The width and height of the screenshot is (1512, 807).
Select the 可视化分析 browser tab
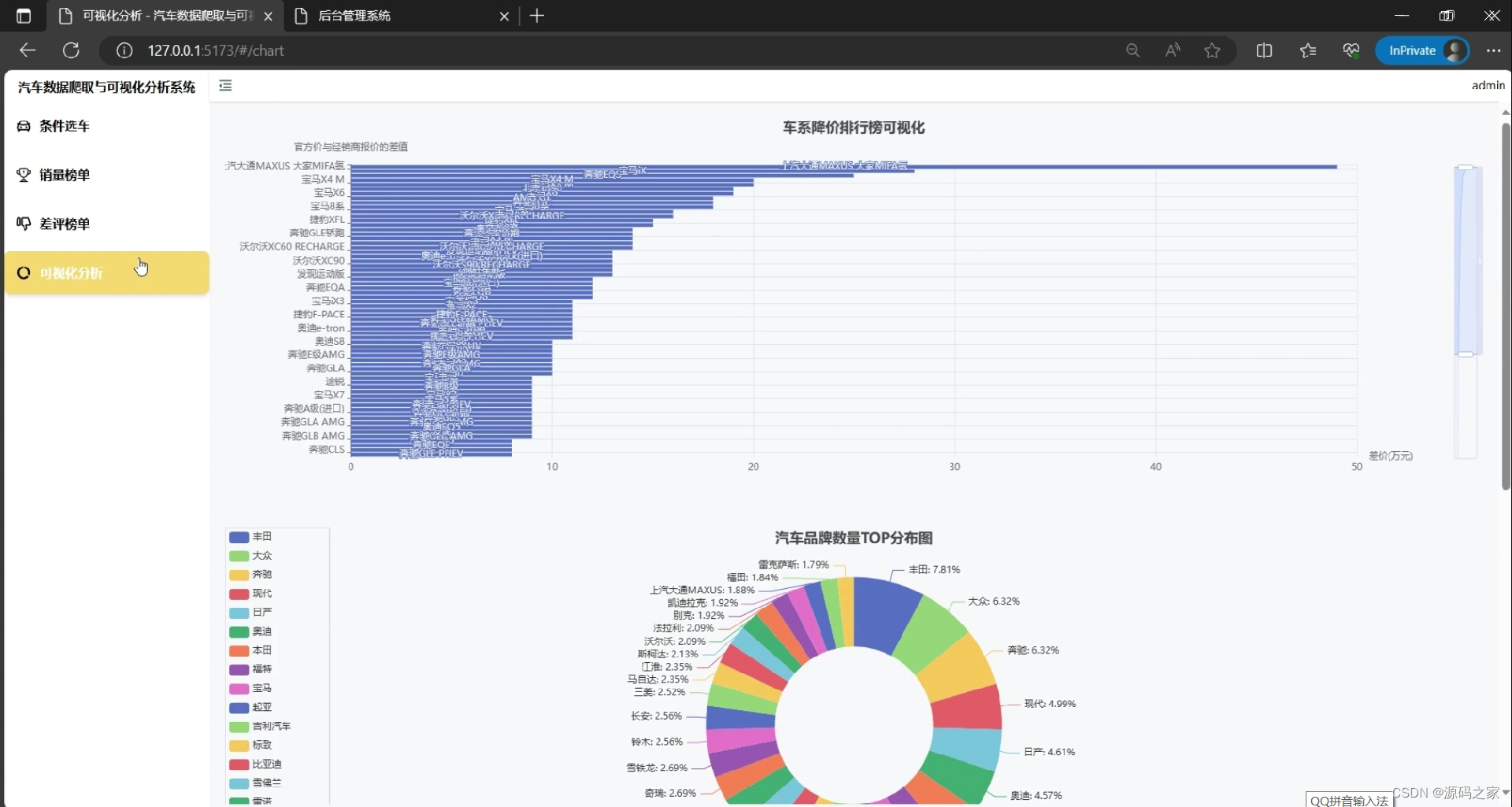pos(164,16)
